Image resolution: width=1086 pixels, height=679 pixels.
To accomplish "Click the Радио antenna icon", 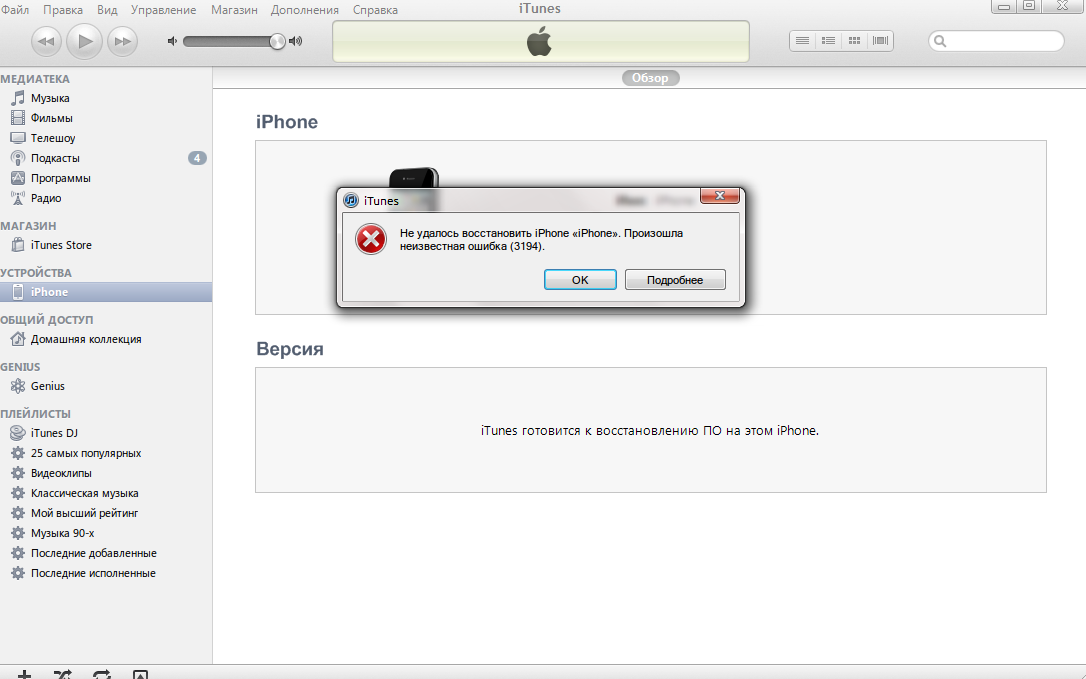I will click(x=18, y=198).
